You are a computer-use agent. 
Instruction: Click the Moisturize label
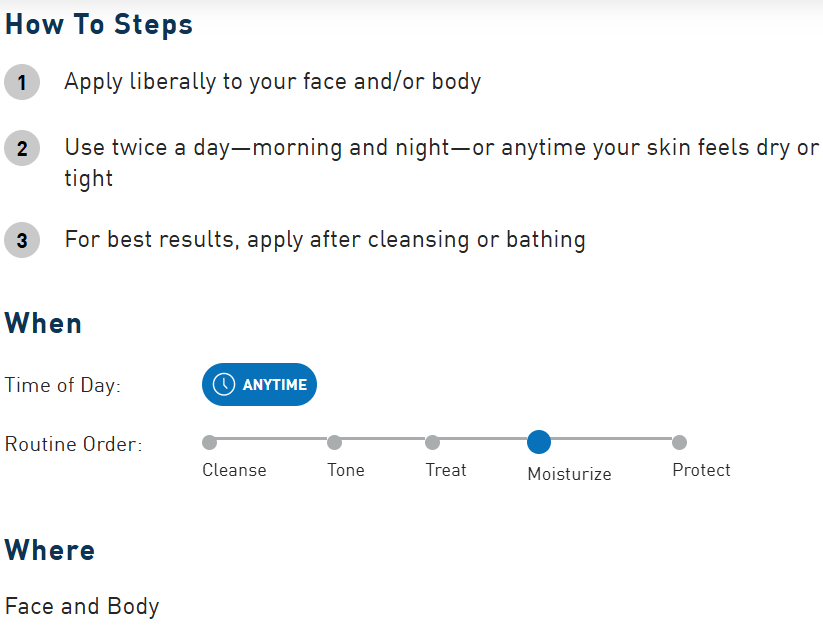pyautogui.click(x=569, y=474)
